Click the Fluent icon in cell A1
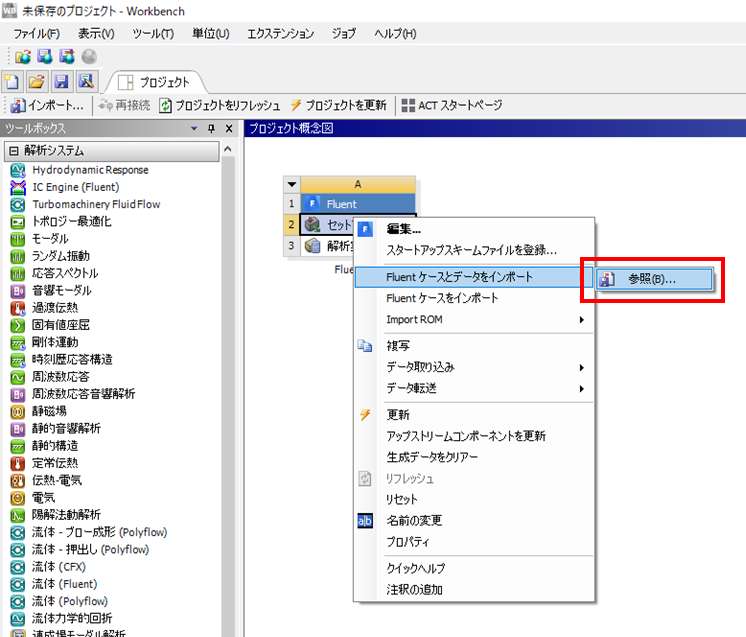The height and width of the screenshot is (637, 746). coord(312,204)
